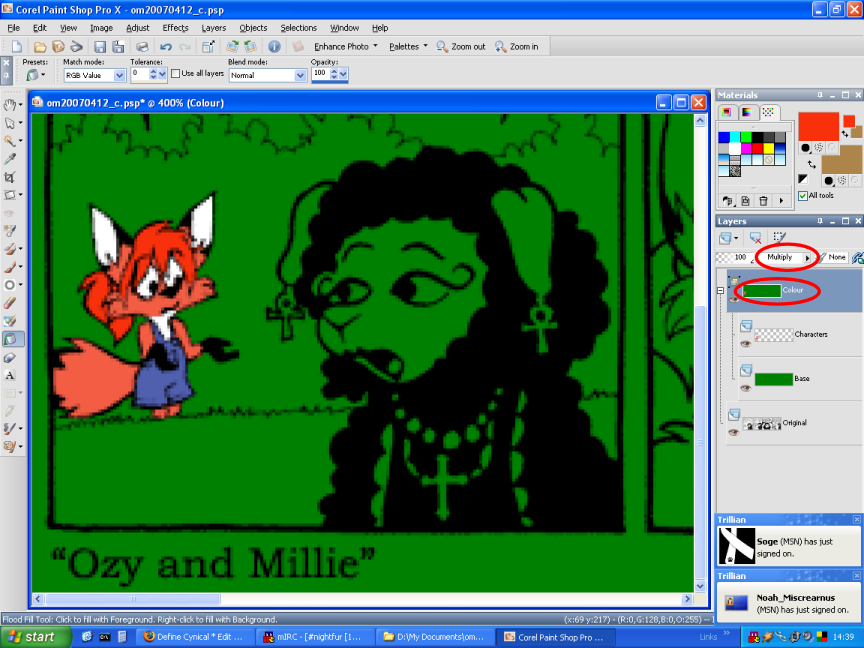Switch to the Define Cynical taskbar window
Image resolution: width=864 pixels, height=648 pixels.
pyautogui.click(x=195, y=637)
